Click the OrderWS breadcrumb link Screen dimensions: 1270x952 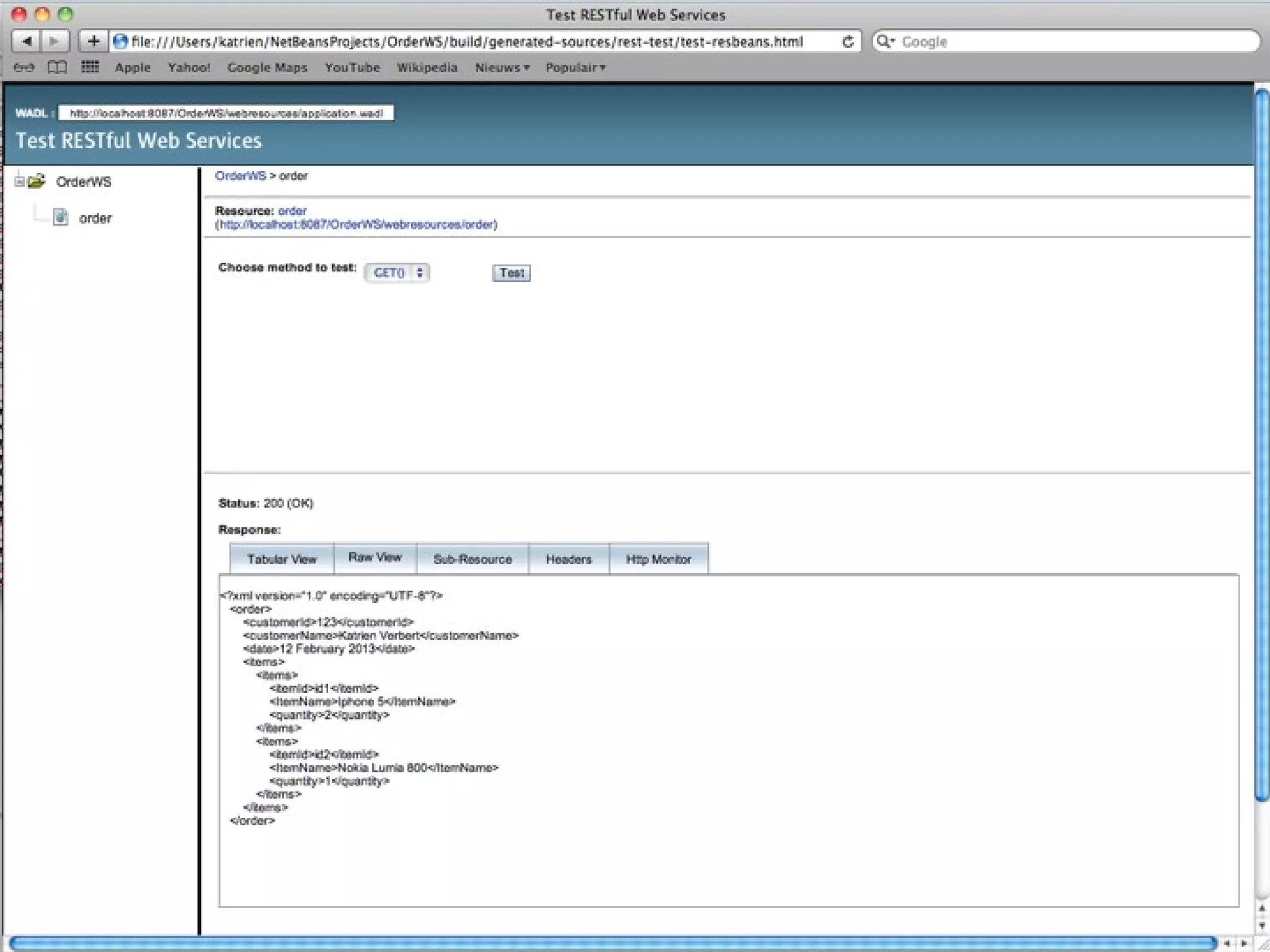pyautogui.click(x=240, y=176)
